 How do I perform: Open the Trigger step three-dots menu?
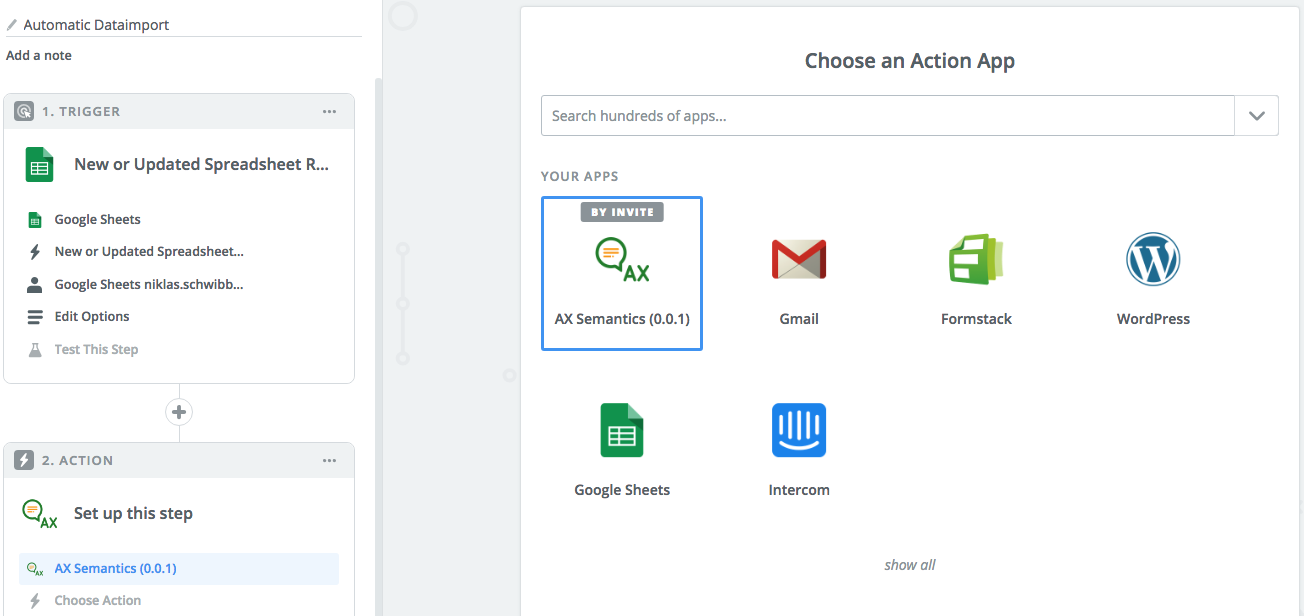pyautogui.click(x=329, y=112)
